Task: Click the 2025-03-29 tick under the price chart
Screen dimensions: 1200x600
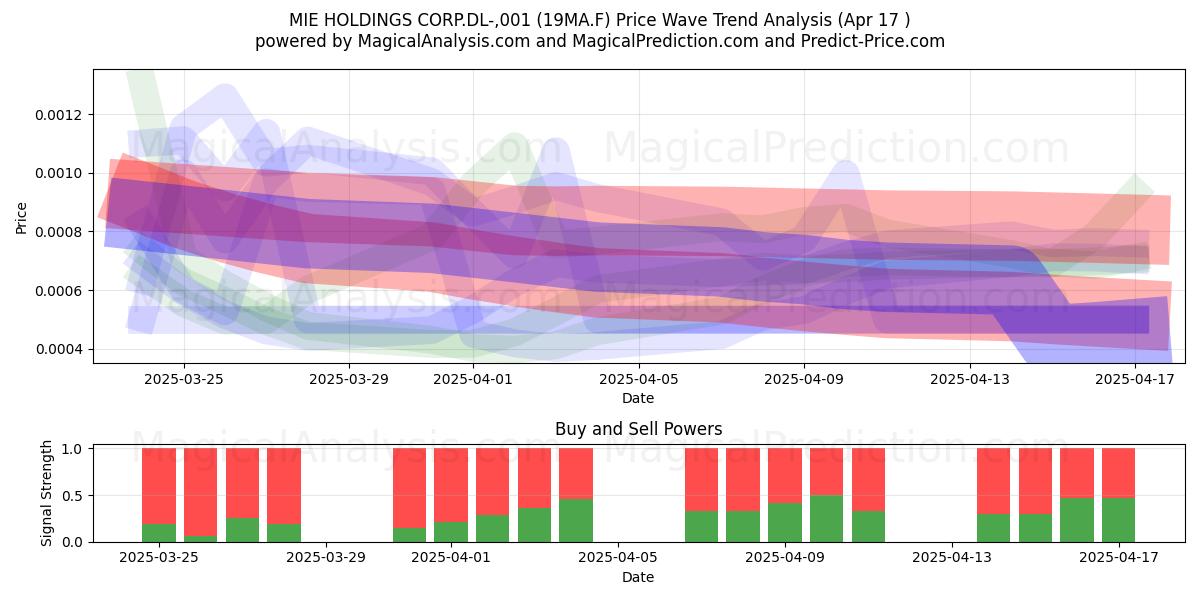Action: tap(349, 379)
